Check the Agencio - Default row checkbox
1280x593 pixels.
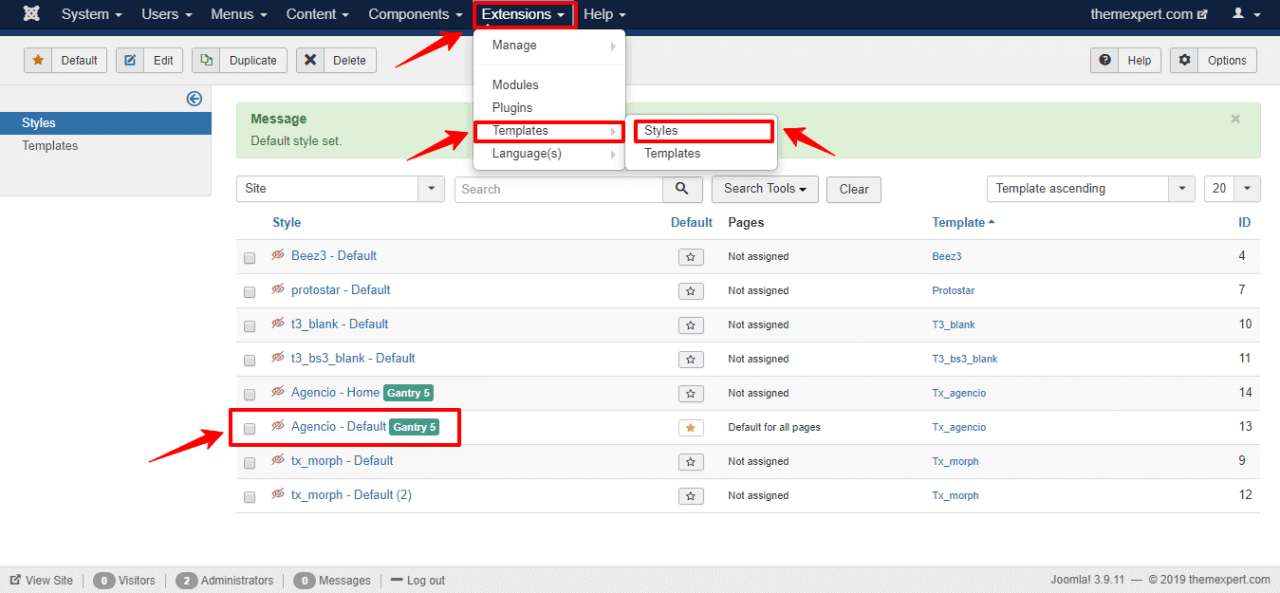[x=250, y=428]
